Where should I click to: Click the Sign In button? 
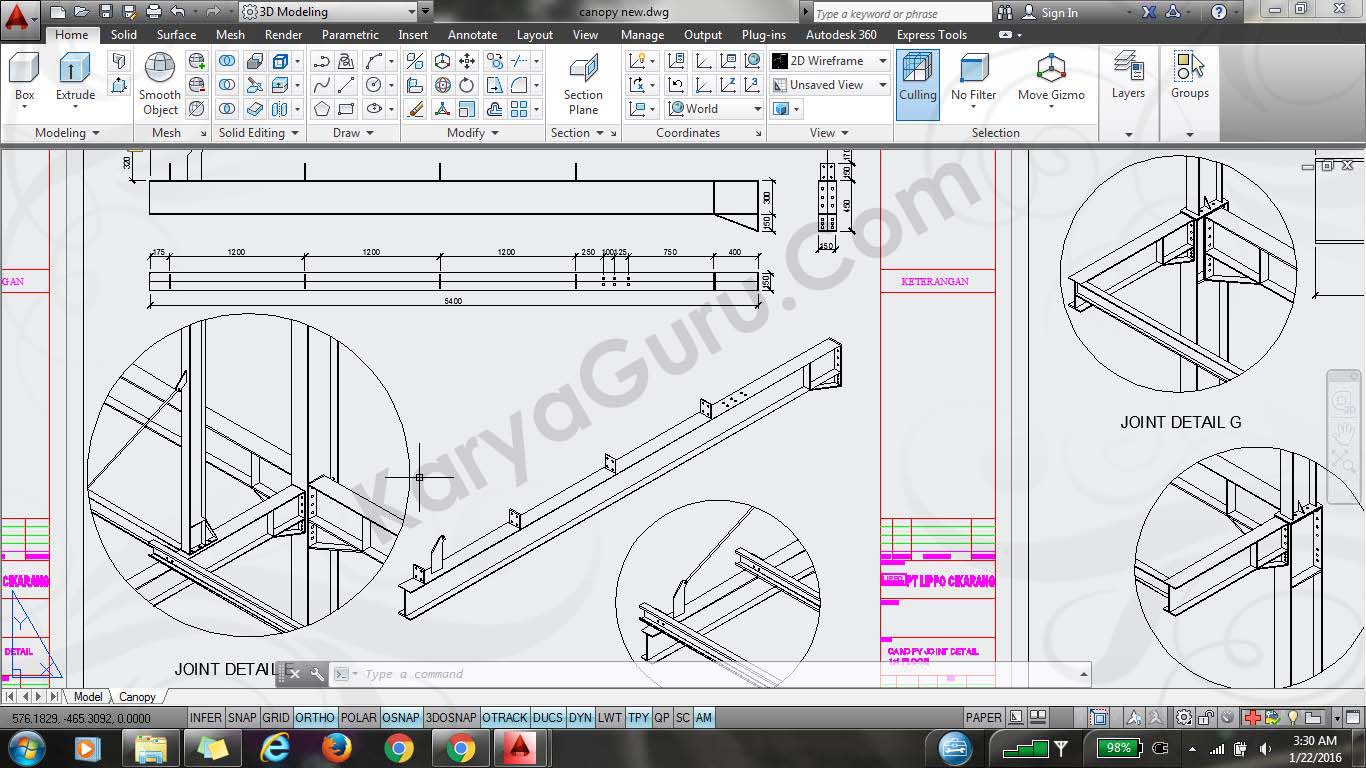pyautogui.click(x=1059, y=13)
